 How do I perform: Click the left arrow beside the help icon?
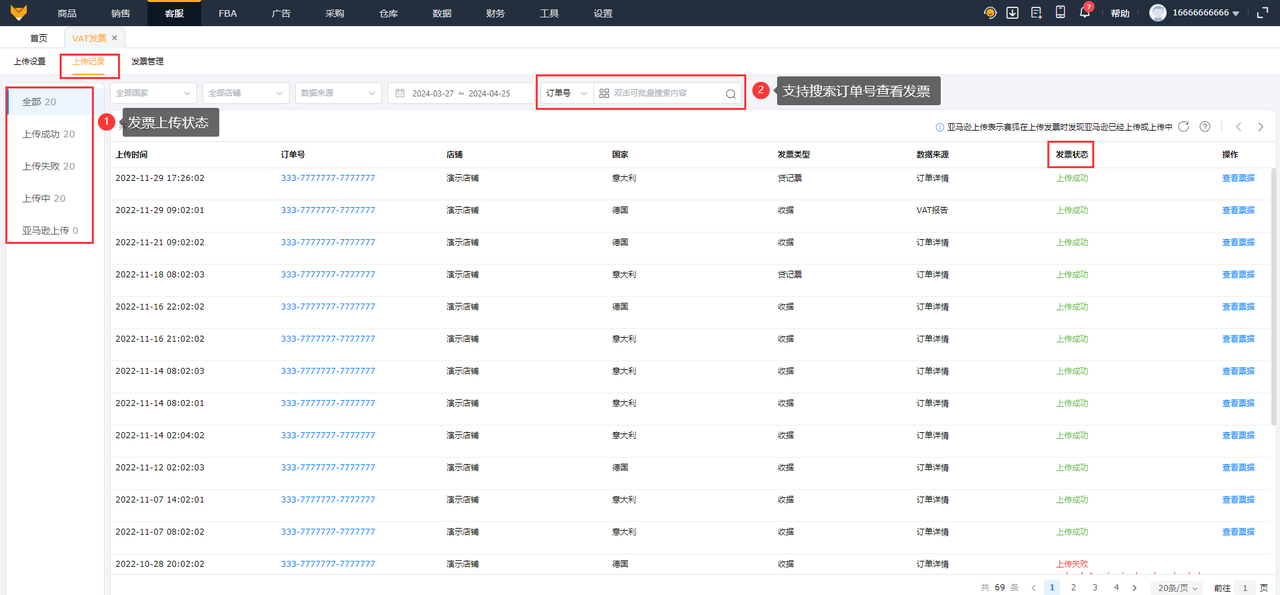pos(1239,127)
